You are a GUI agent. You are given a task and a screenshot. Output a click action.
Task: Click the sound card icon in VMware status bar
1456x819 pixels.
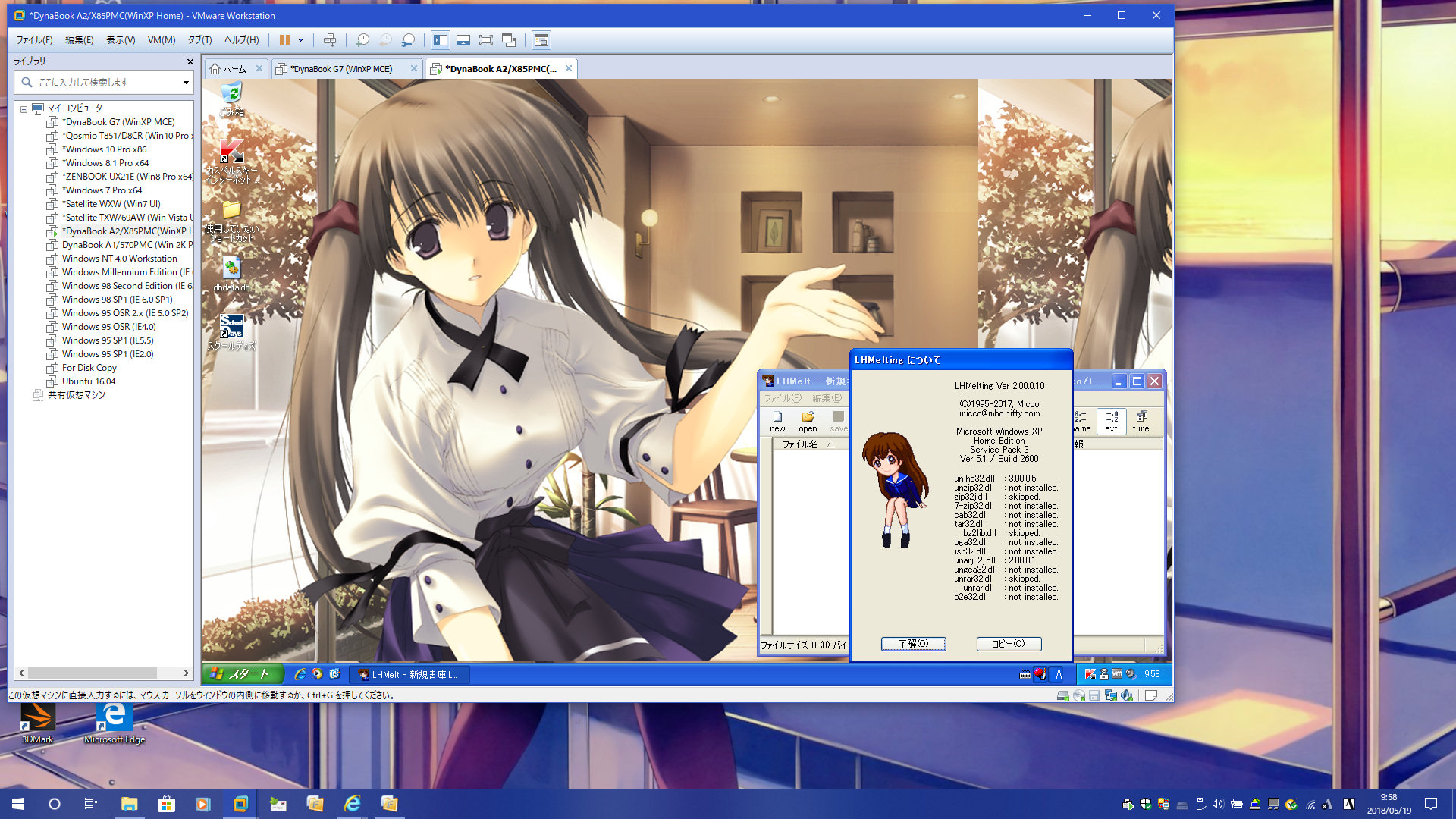1127,695
